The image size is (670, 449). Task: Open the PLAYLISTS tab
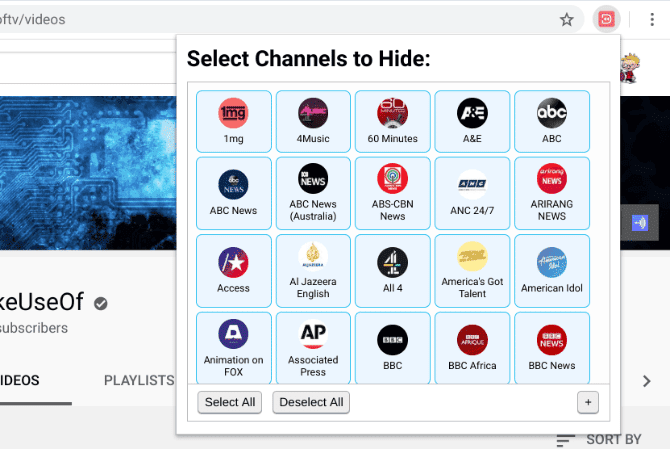pos(139,380)
